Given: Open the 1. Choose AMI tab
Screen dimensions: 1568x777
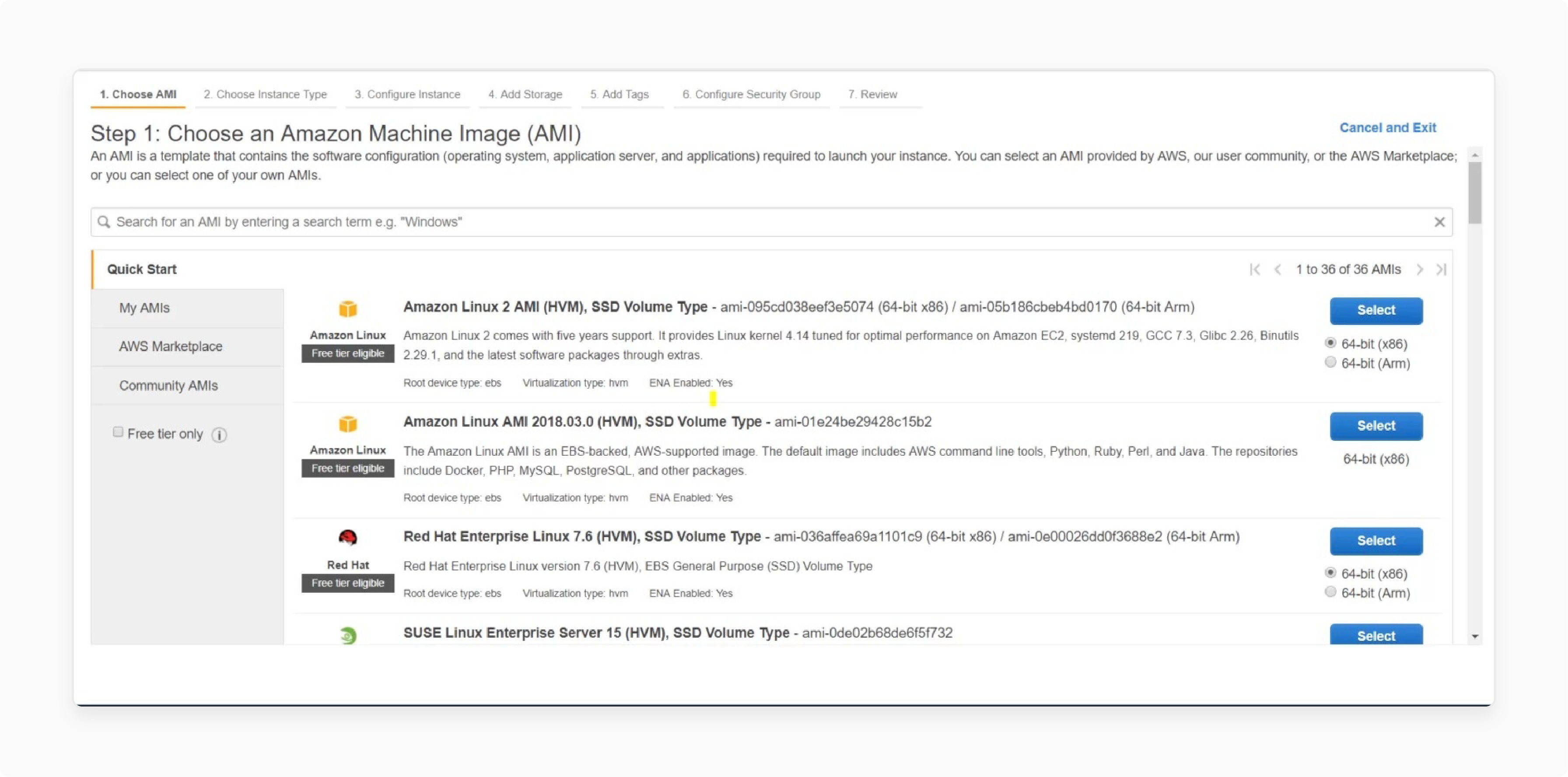Looking at the screenshot, I should click(138, 95).
